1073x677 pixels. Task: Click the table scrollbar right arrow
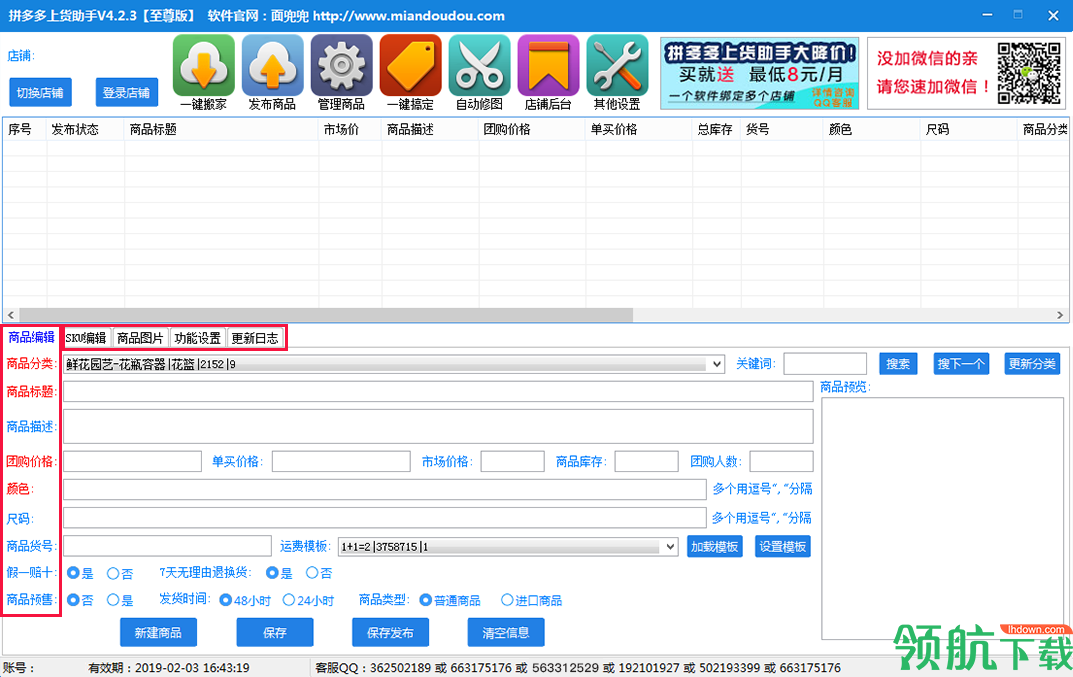[x=1060, y=315]
